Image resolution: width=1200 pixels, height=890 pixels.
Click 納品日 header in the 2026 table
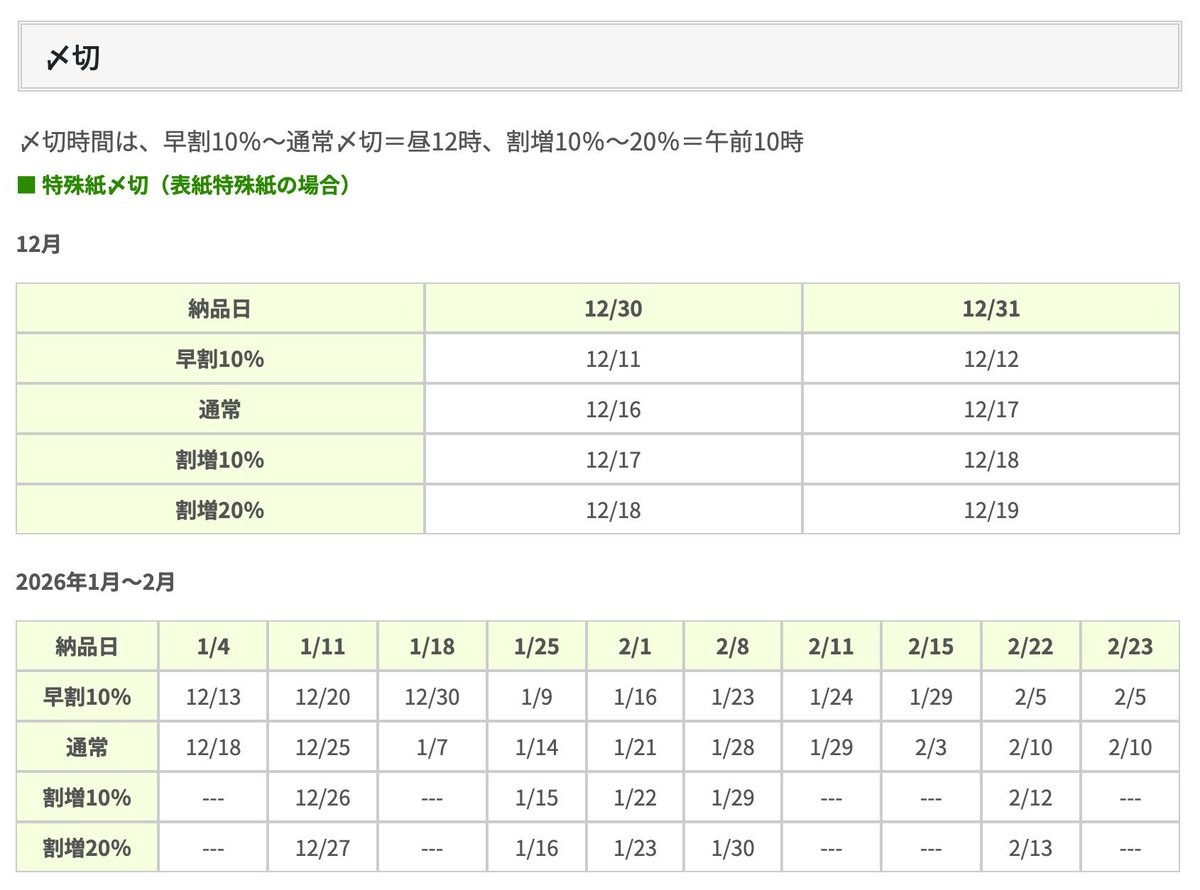coord(87,647)
